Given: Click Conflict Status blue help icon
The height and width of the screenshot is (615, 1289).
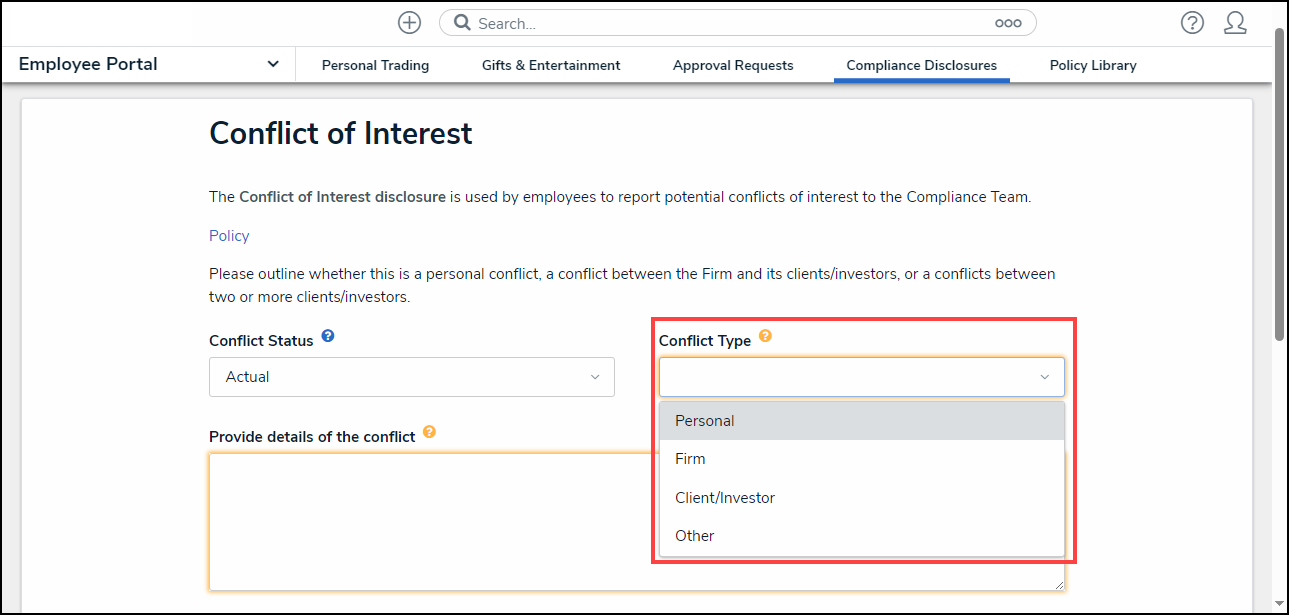Looking at the screenshot, I should tap(327, 337).
